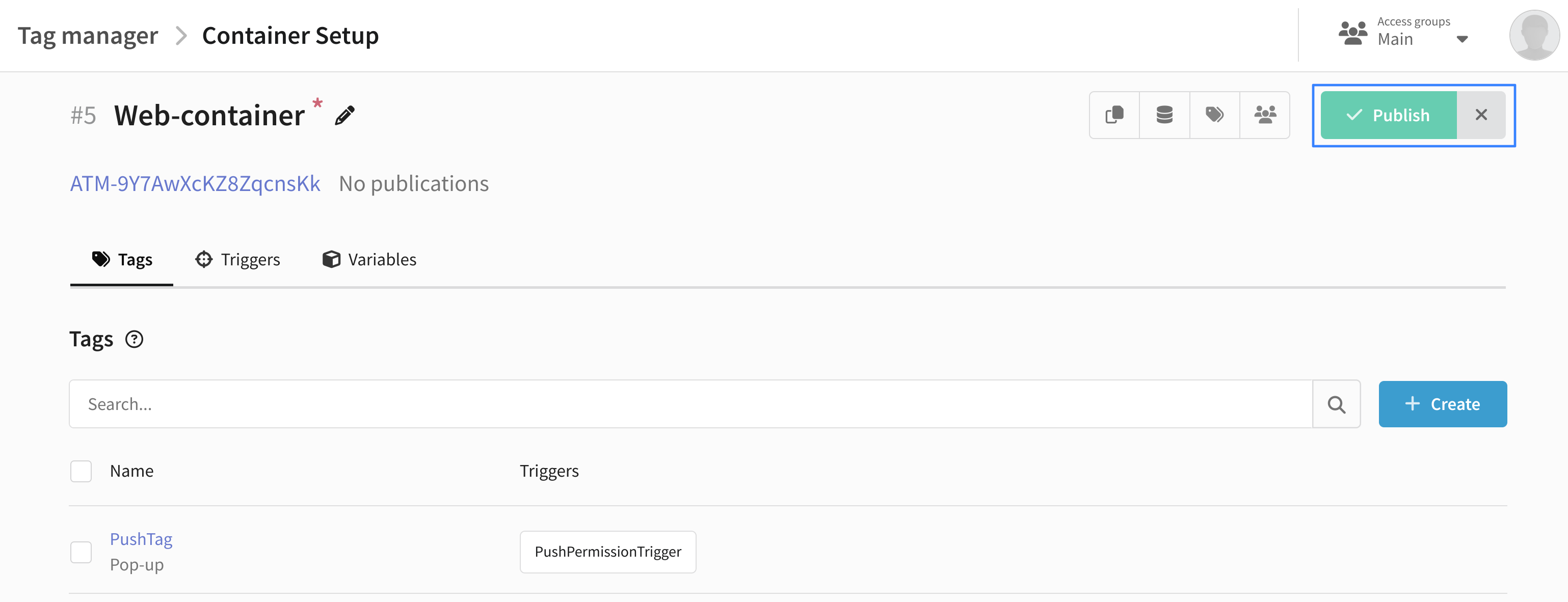Click the Tags help question icon
Image resolution: width=1568 pixels, height=602 pixels.
click(x=134, y=339)
